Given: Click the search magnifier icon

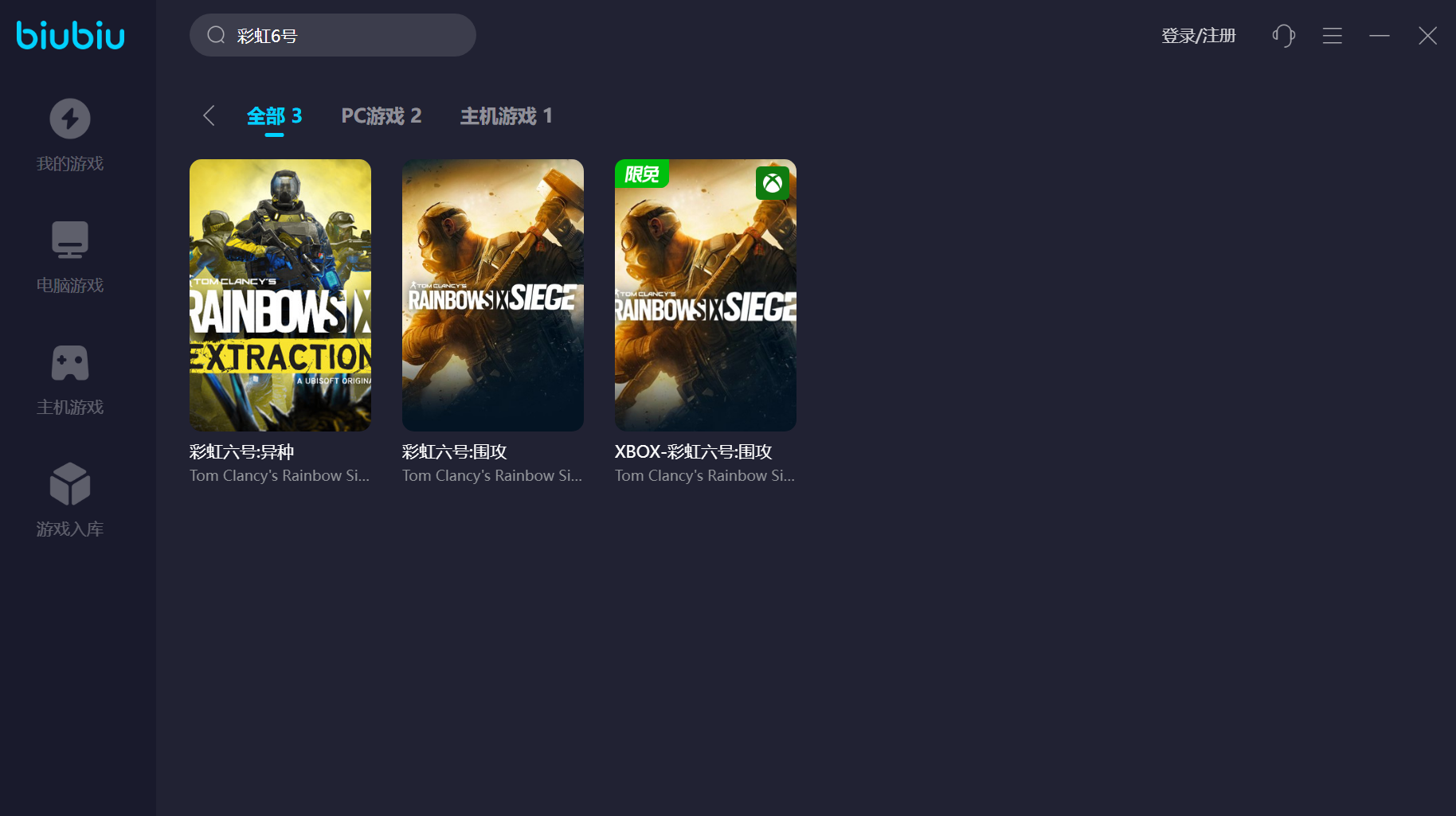Looking at the screenshot, I should tap(216, 35).
